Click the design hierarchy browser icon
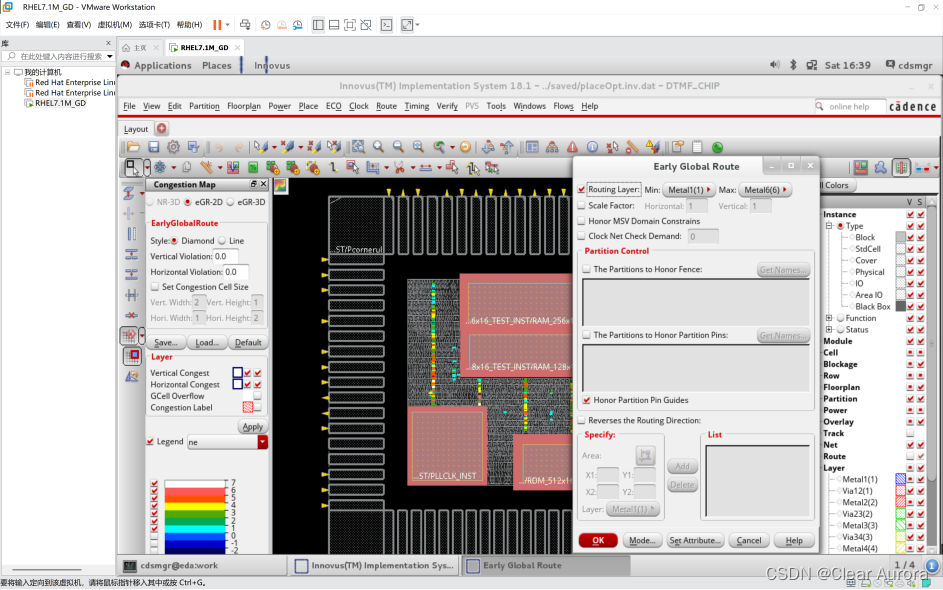 (552, 147)
